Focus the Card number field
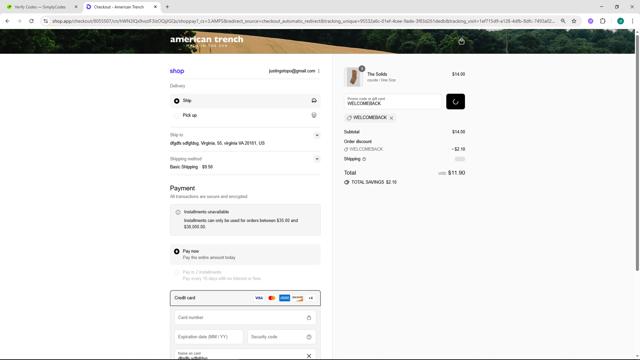 (245, 318)
